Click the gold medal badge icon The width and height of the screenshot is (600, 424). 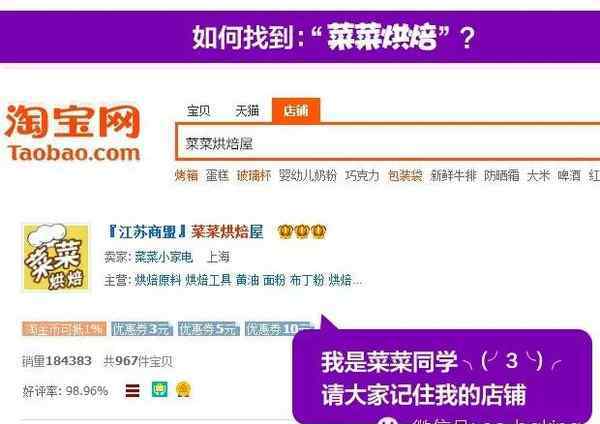(x=184, y=390)
